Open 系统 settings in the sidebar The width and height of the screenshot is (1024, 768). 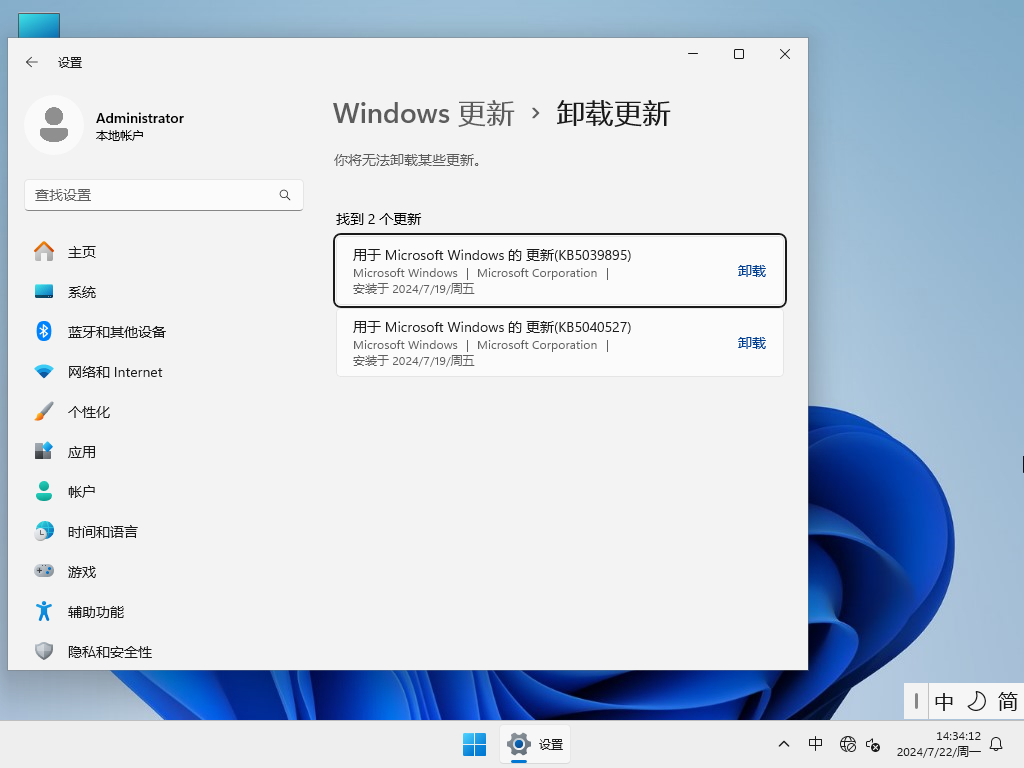tap(82, 291)
